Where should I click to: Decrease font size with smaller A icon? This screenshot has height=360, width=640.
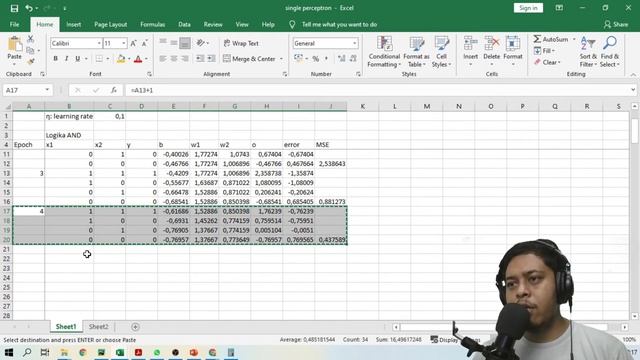click(x=145, y=43)
